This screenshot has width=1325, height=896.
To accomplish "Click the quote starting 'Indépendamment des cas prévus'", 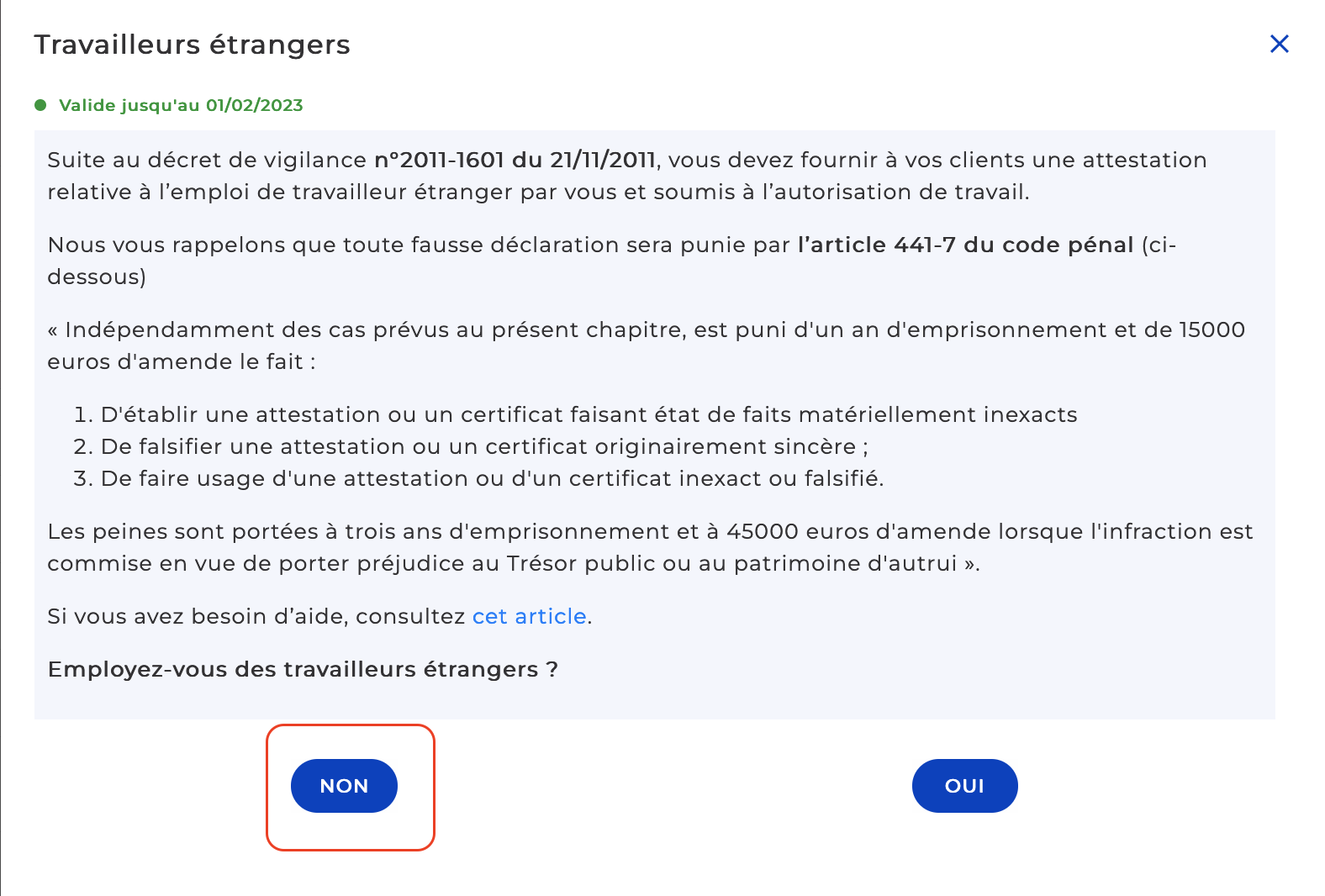I will coord(646,345).
